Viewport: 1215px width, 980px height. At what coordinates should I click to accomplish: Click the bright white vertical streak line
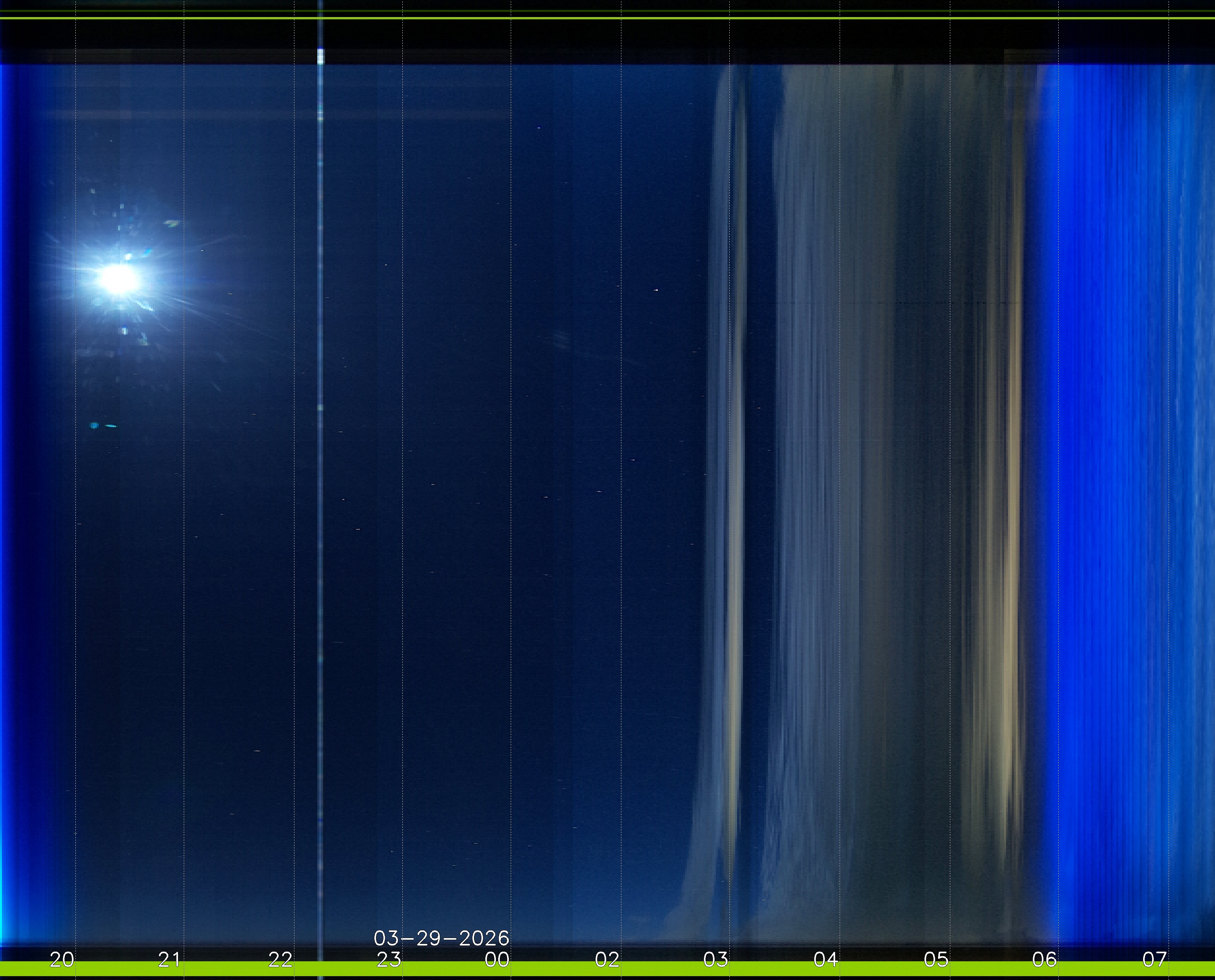[321, 452]
